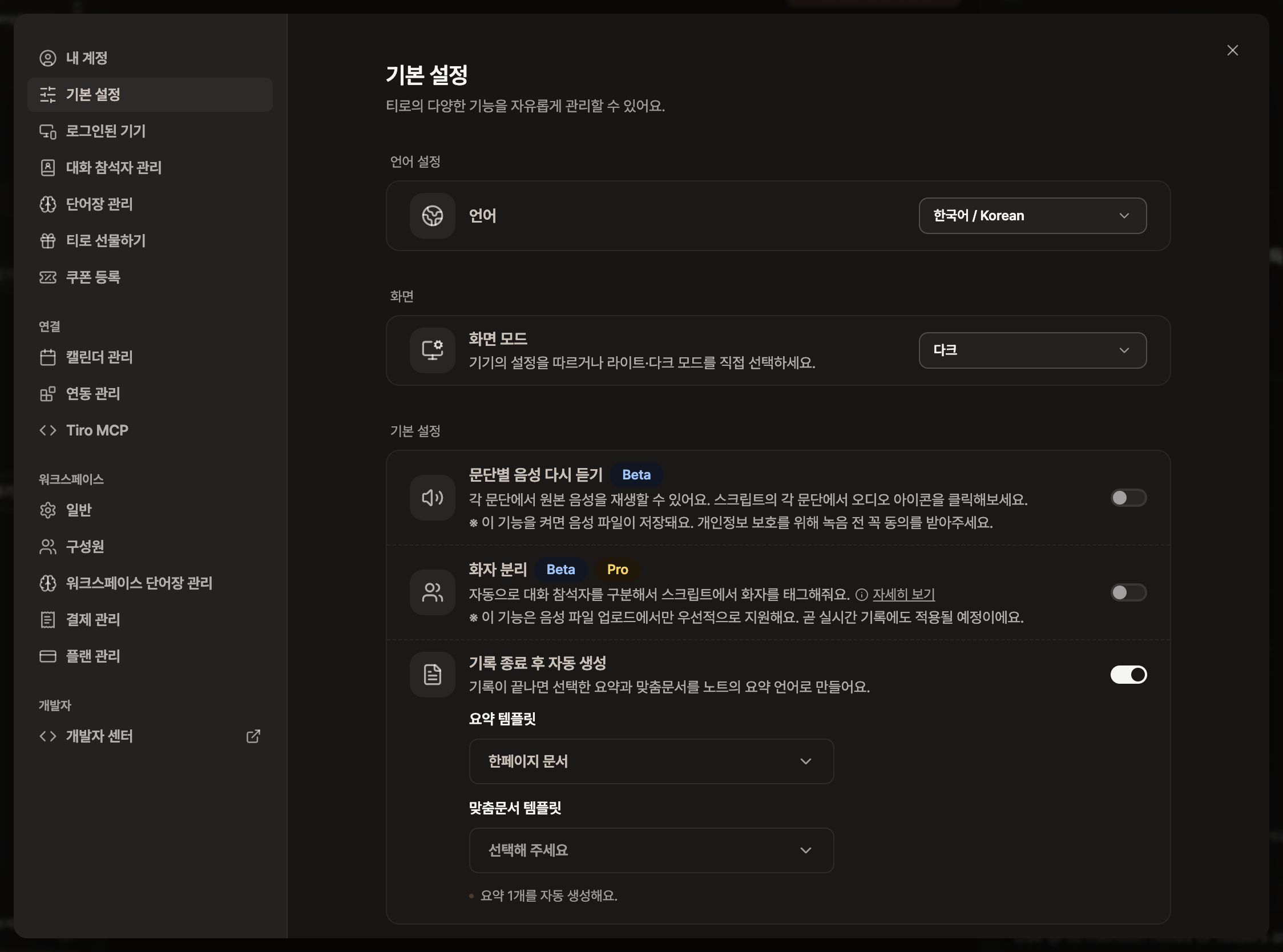The width and height of the screenshot is (1283, 952).
Task: Open the 요약 템플릿 한페이지 문서 dropdown
Action: 651,761
